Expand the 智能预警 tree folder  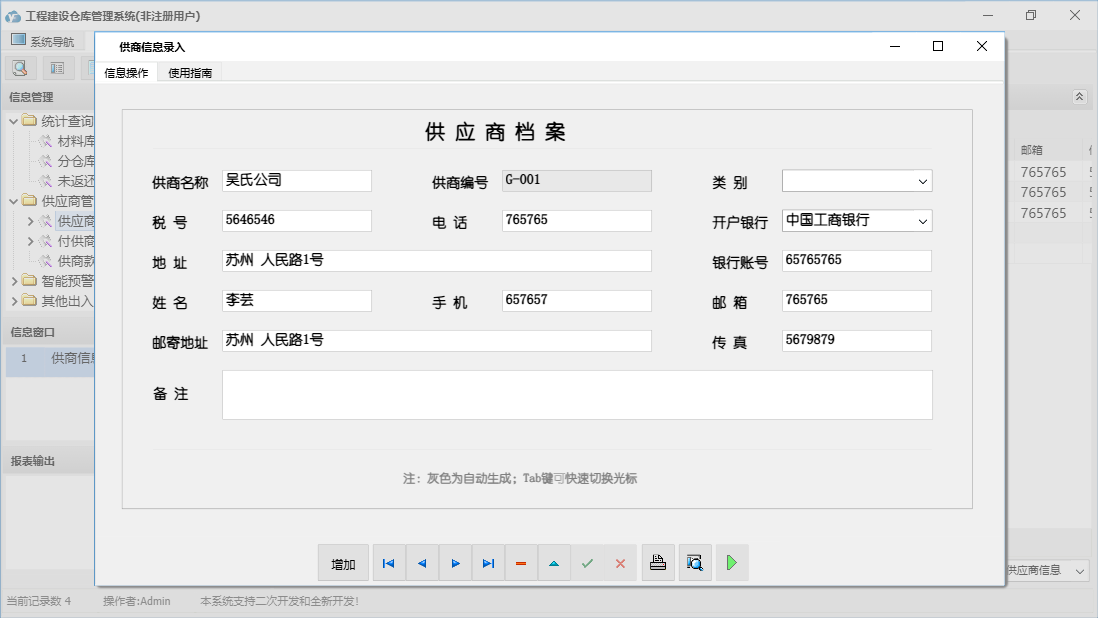tap(14, 281)
